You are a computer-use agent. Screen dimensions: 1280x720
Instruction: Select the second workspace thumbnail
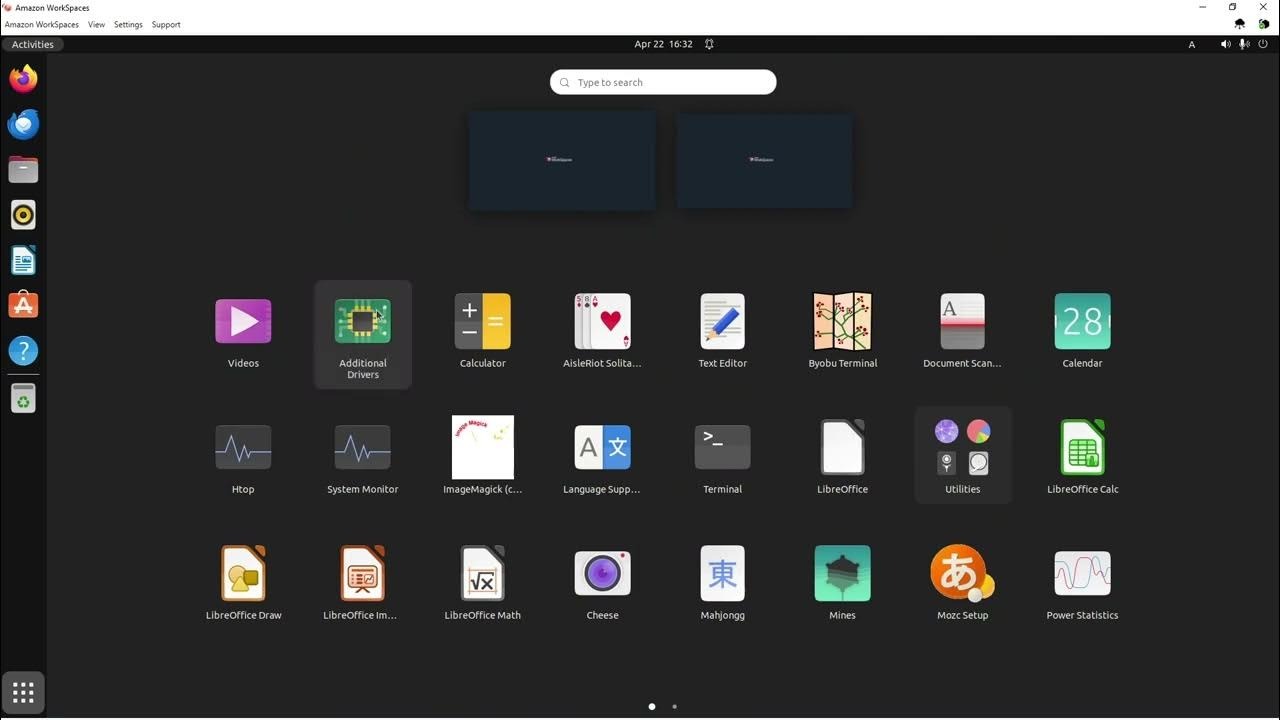point(764,160)
